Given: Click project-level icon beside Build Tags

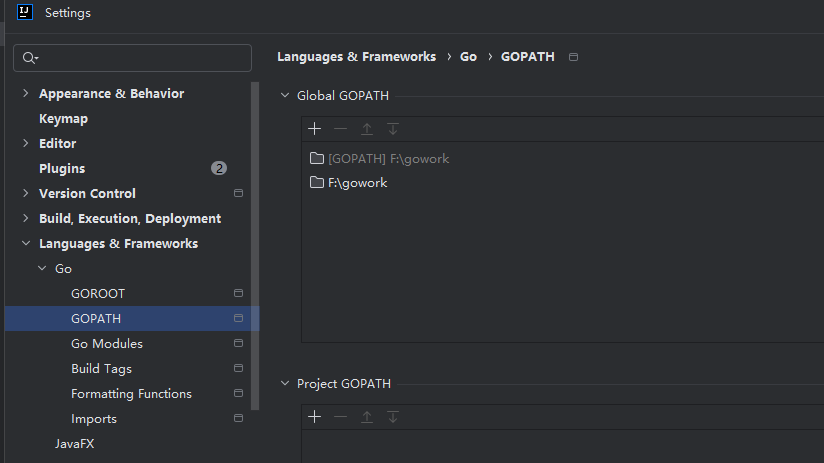Looking at the screenshot, I should point(238,368).
